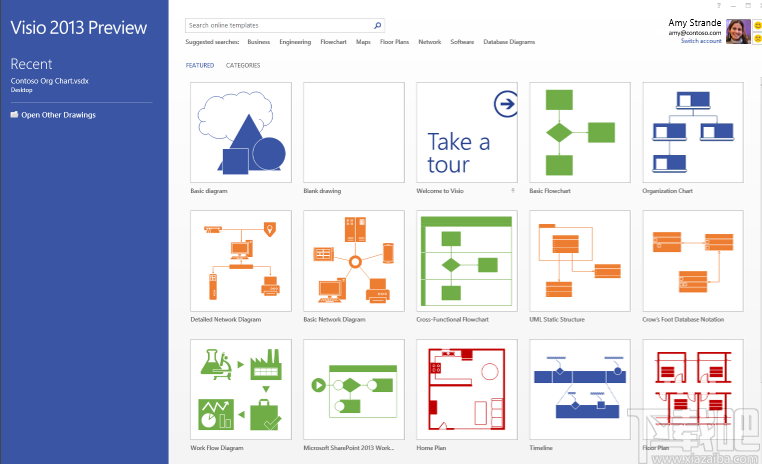Image resolution: width=762 pixels, height=464 pixels.
Task: Click the Database Diagrams suggested search
Action: [x=509, y=42]
